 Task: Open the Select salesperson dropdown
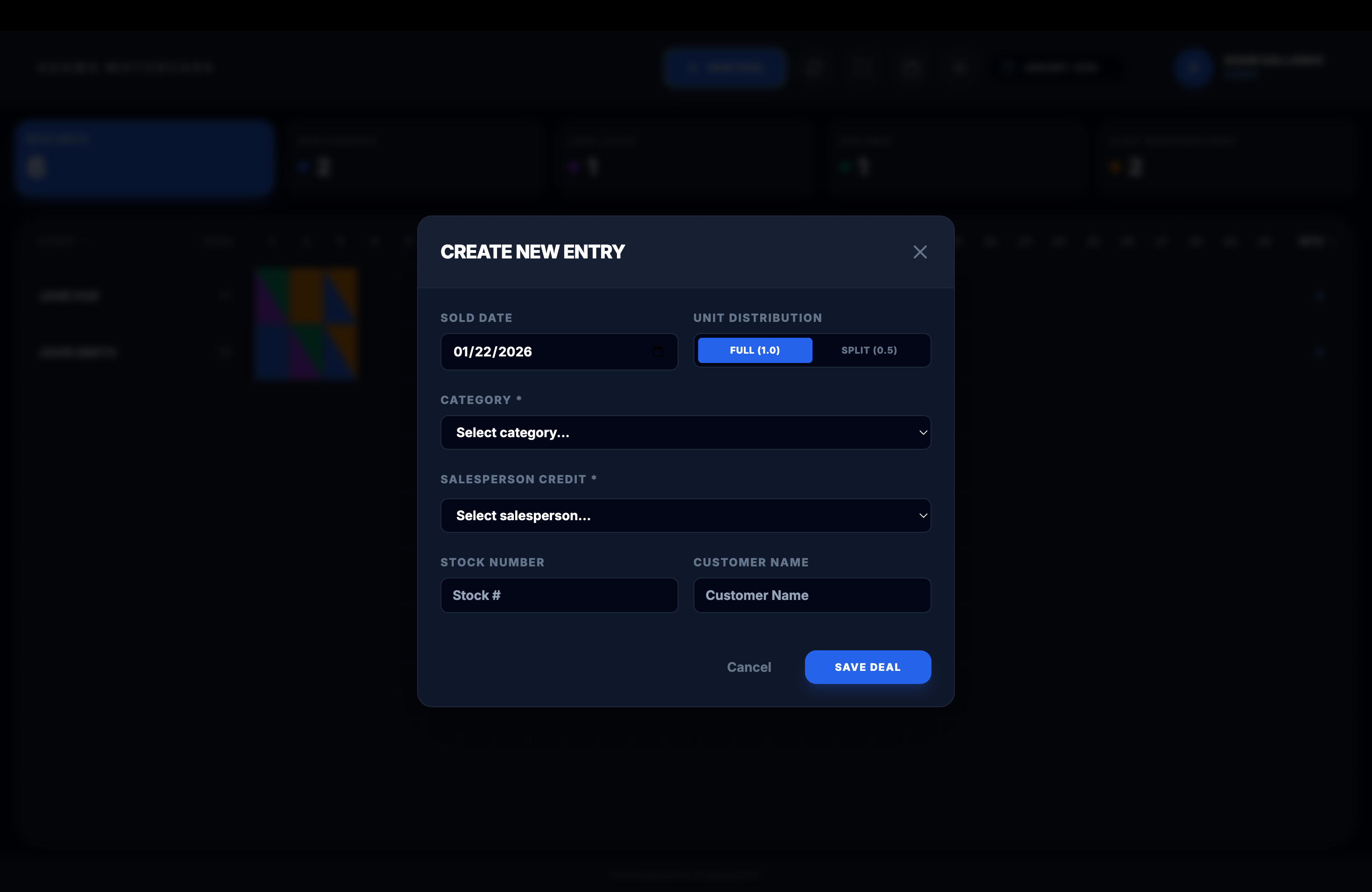point(686,515)
